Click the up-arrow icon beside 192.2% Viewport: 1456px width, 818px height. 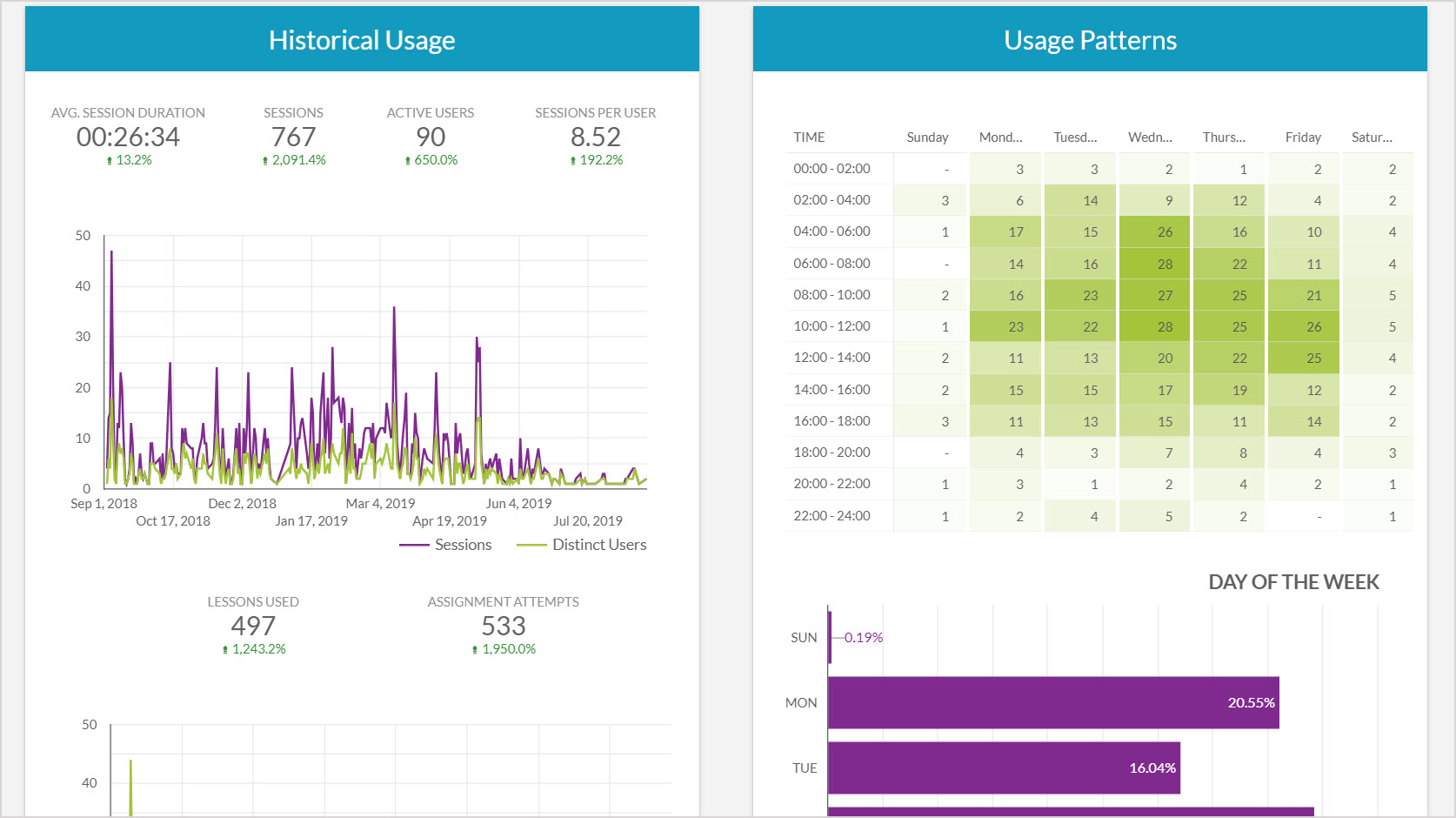click(x=573, y=161)
